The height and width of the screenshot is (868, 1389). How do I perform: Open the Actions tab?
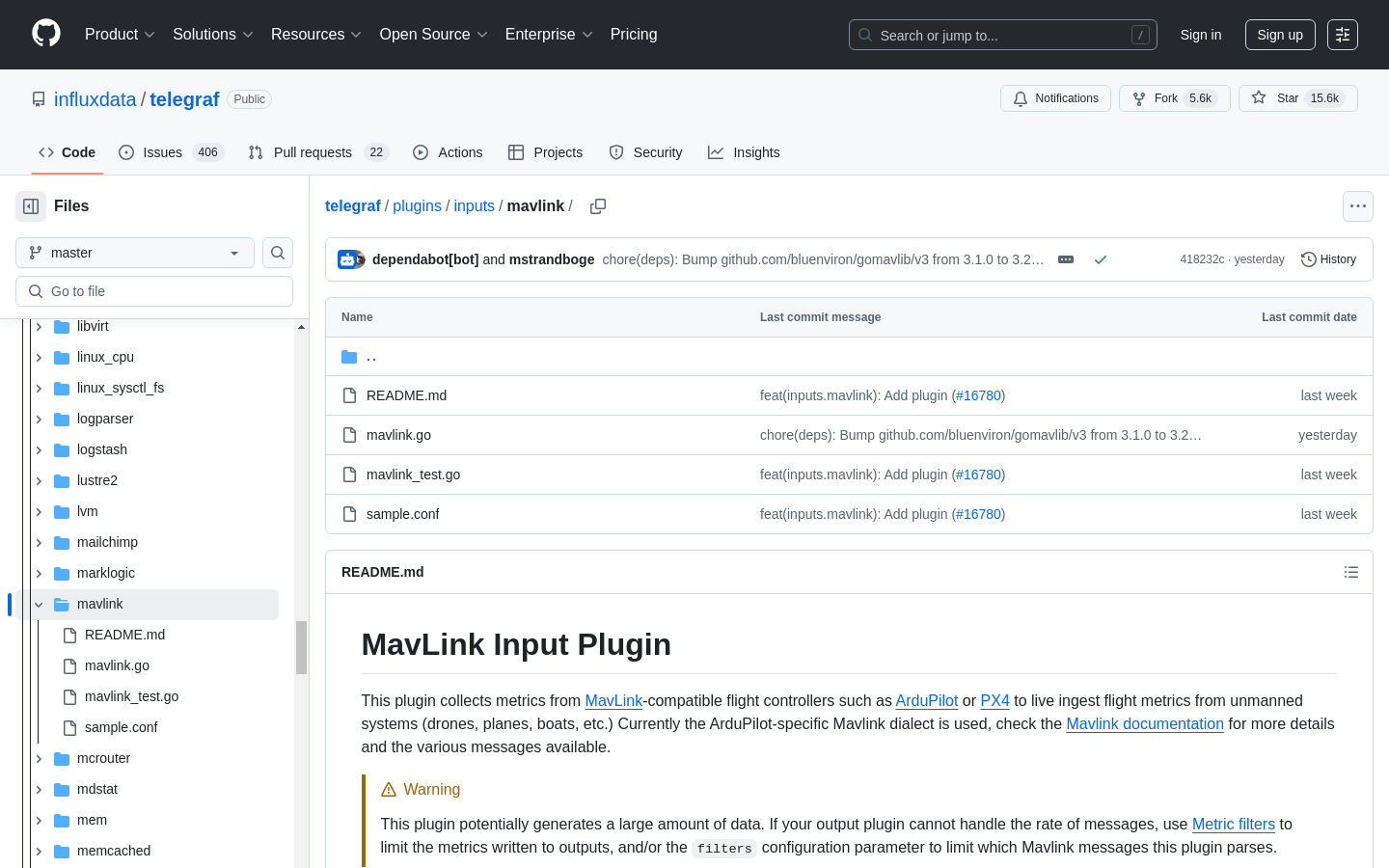448,152
